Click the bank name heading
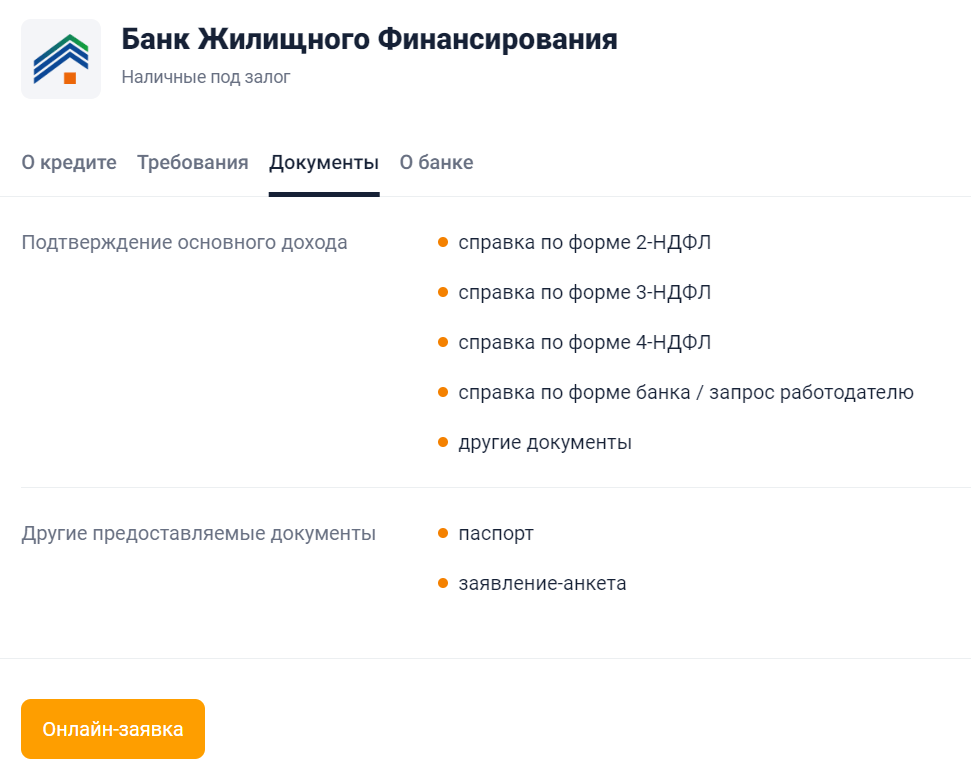The width and height of the screenshot is (971, 775). click(369, 40)
